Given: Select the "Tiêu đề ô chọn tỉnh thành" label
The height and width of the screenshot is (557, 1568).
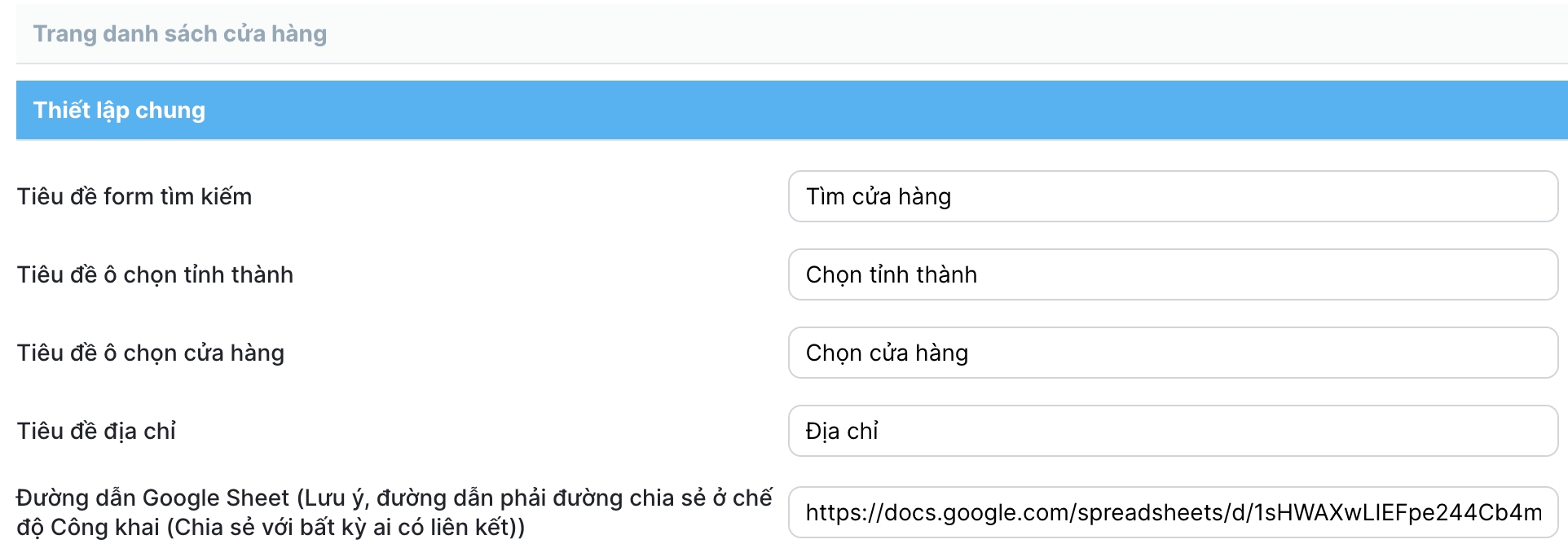Looking at the screenshot, I should click(x=155, y=274).
